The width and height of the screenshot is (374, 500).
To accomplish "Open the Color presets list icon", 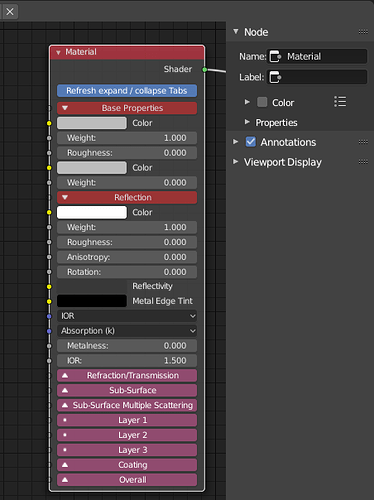I will (340, 102).
